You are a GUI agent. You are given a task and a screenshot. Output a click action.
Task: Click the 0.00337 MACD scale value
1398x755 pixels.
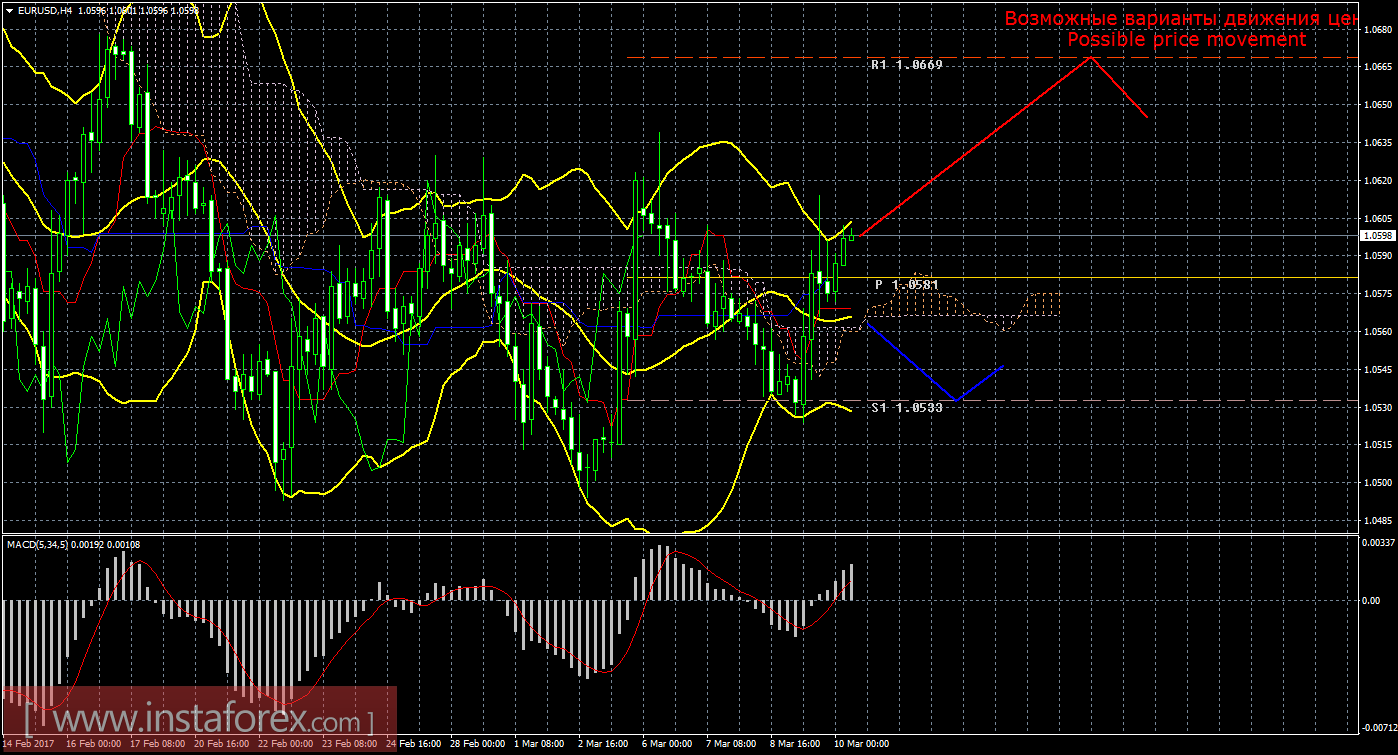pos(1377,543)
